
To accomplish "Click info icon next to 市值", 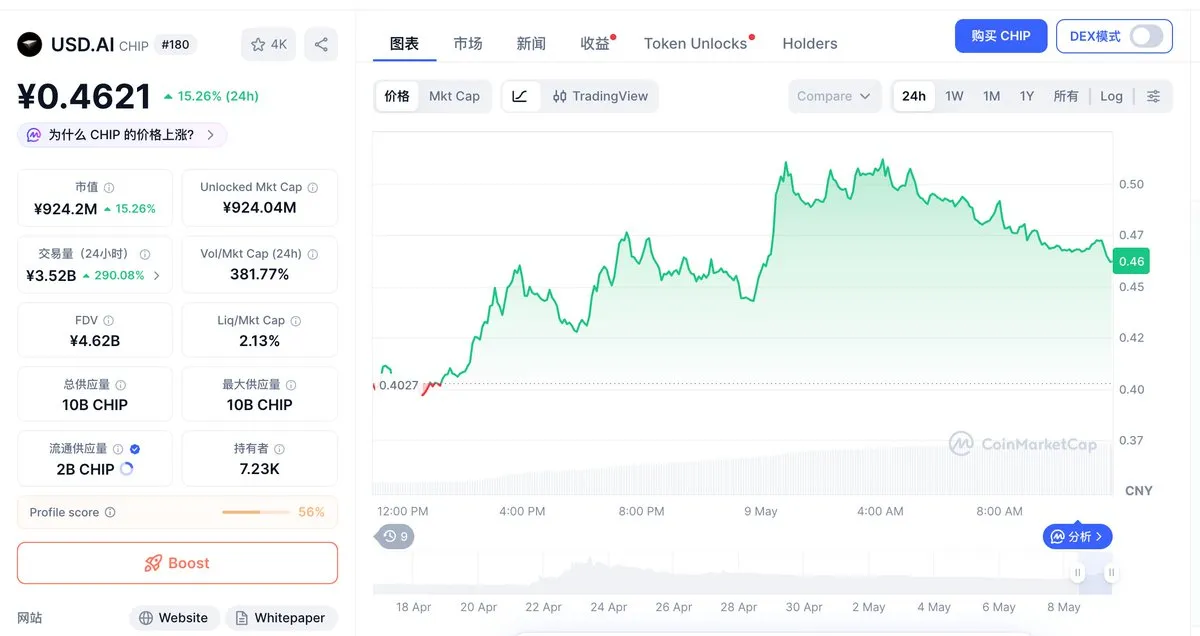I will [109, 187].
